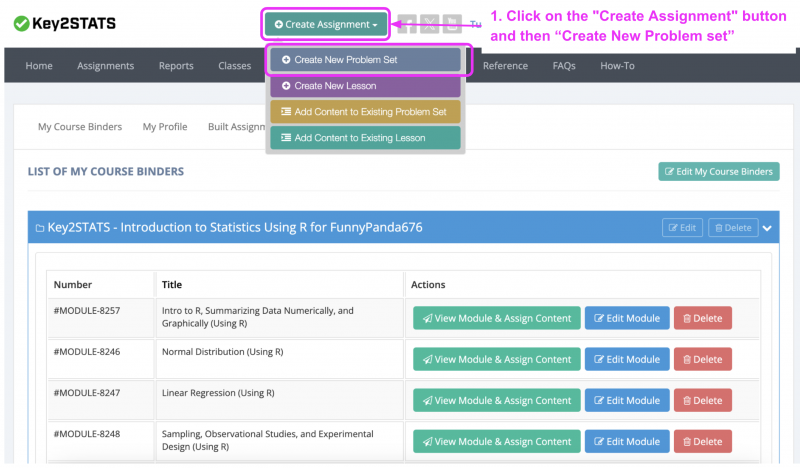The width and height of the screenshot is (800, 468).
Task: Click Edit button in binder header
Action: [x=682, y=228]
